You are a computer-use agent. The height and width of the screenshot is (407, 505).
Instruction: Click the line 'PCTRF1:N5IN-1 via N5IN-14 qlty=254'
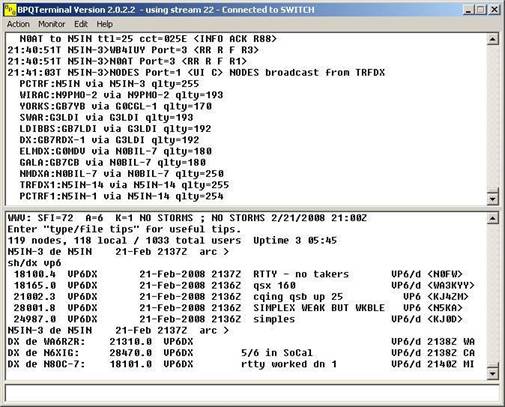[121, 196]
